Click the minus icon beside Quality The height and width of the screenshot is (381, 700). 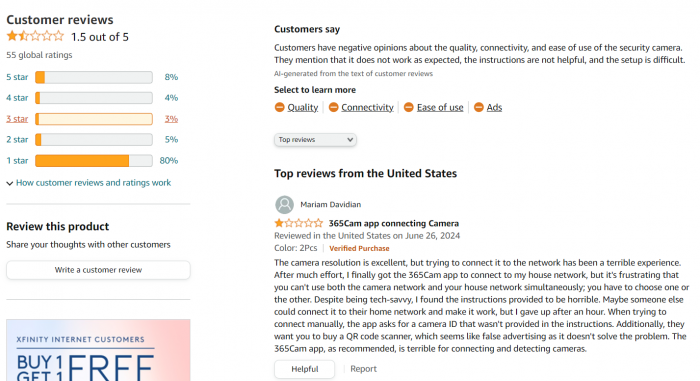[279, 107]
